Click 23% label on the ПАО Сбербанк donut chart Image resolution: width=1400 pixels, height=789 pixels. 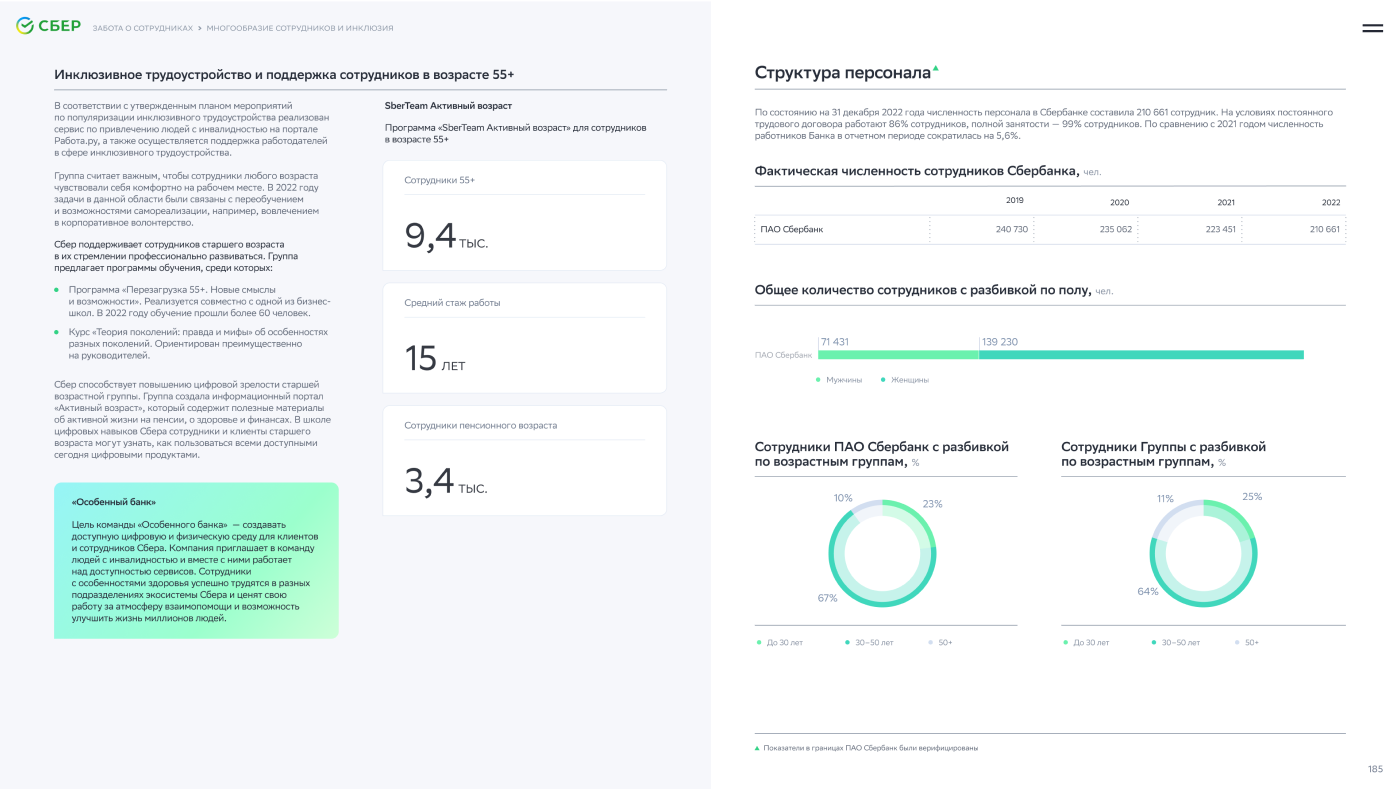point(933,504)
